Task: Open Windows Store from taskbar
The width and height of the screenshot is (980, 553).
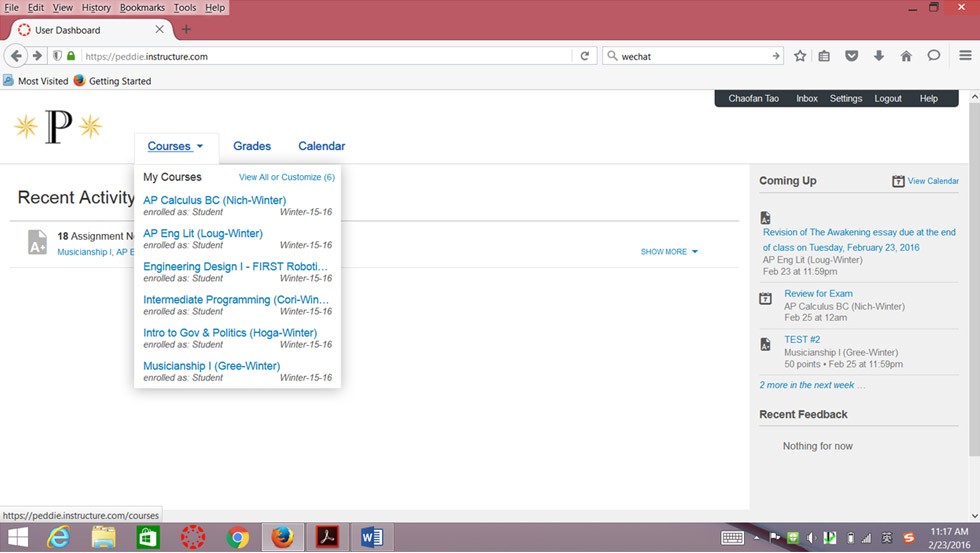Action: pyautogui.click(x=148, y=537)
